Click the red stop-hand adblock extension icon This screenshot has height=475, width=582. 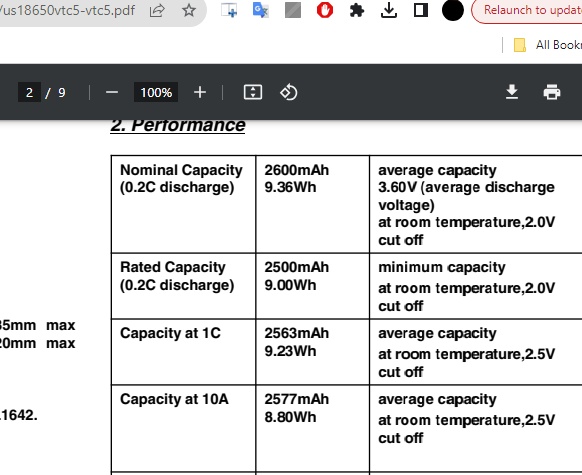point(325,10)
